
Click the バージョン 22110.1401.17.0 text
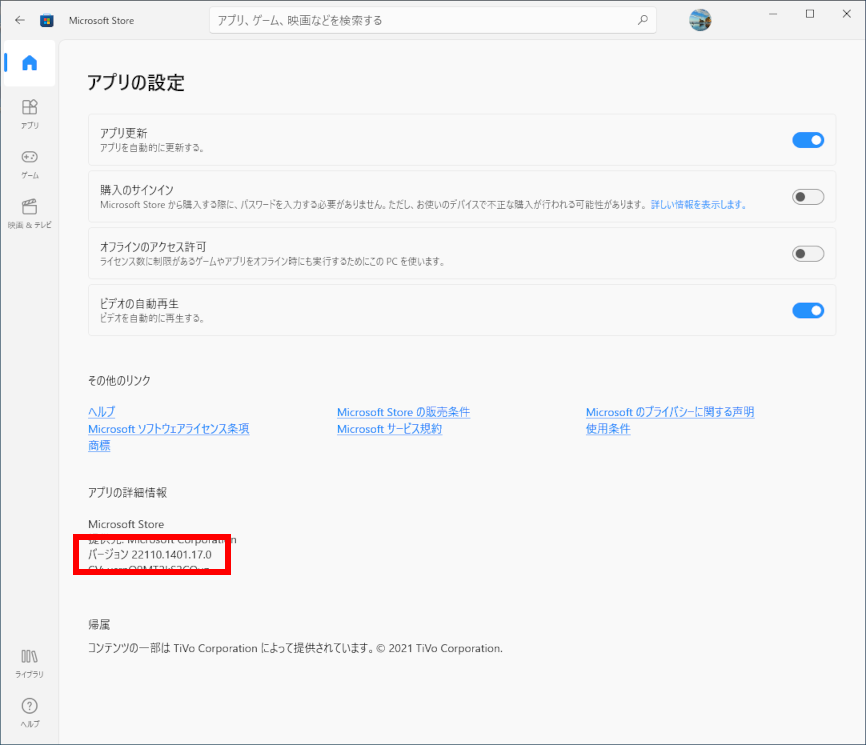150,555
